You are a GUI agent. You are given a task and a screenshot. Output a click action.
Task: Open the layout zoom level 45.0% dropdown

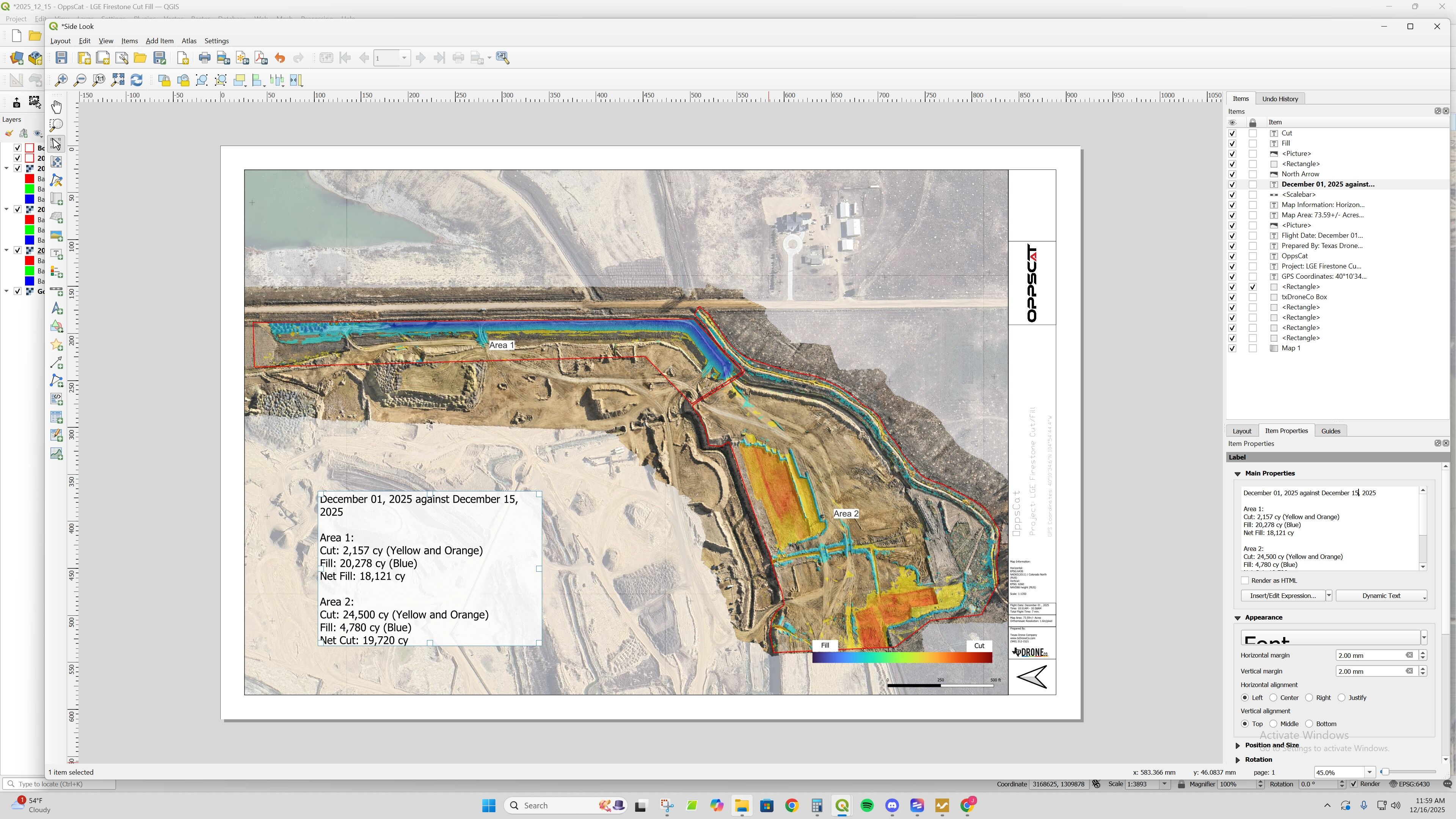(x=1370, y=773)
